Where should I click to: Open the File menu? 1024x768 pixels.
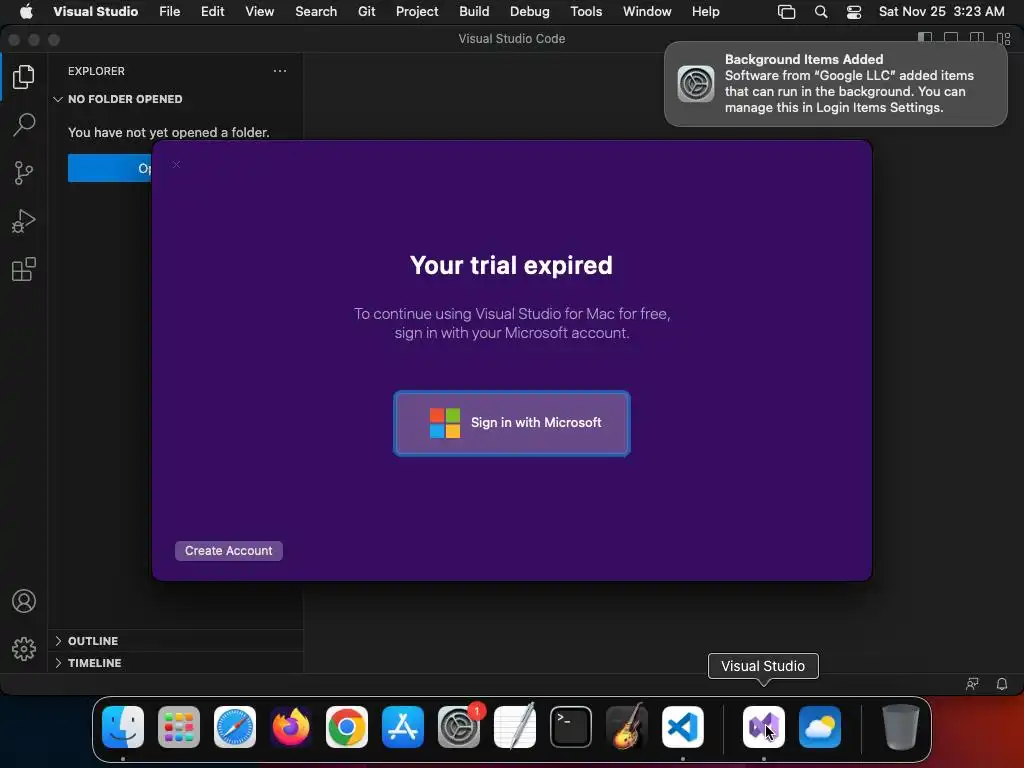pos(169,11)
